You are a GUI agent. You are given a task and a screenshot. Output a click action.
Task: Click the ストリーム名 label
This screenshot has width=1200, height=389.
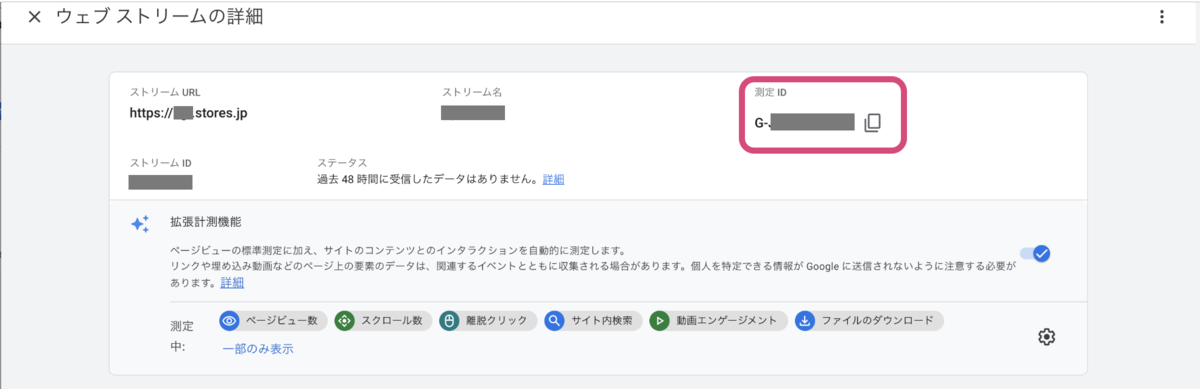point(472,92)
